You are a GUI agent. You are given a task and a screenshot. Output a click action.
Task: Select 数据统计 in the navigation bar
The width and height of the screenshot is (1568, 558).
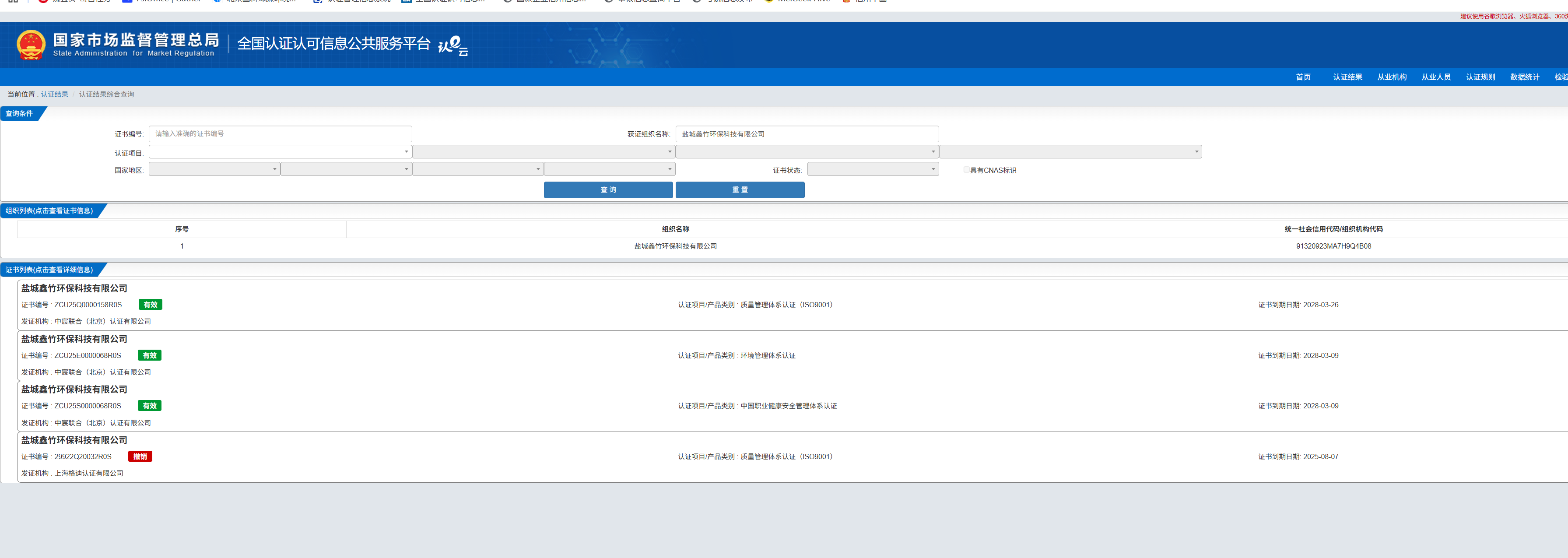coord(1524,77)
